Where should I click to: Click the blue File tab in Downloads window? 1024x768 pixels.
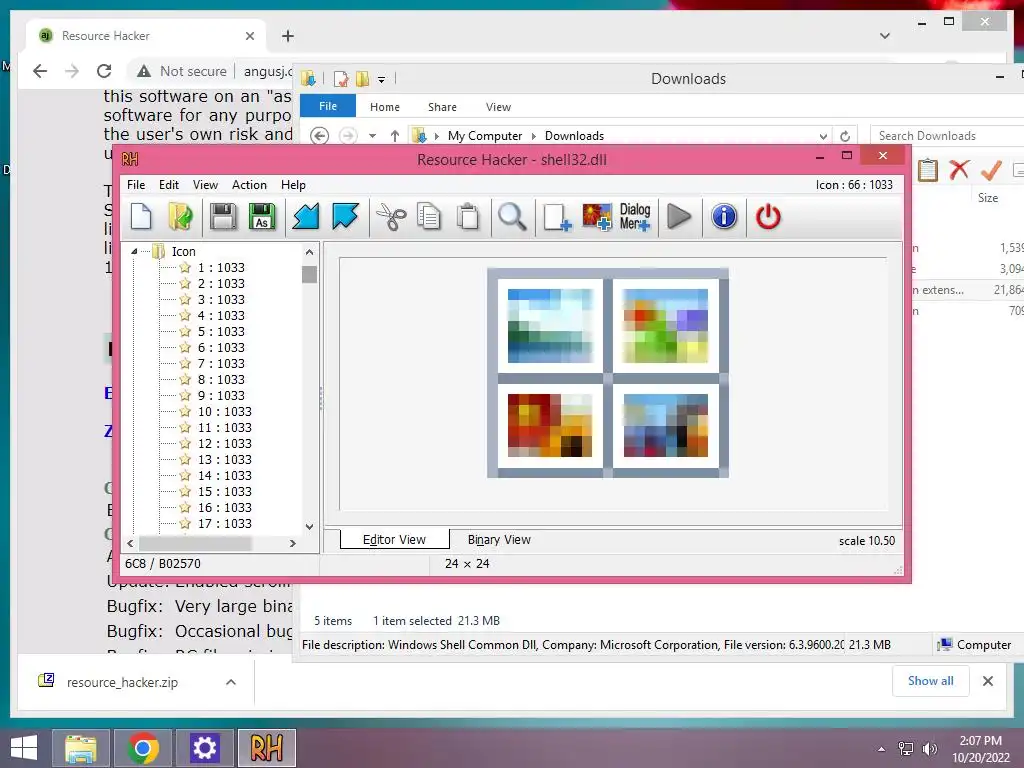pos(328,106)
